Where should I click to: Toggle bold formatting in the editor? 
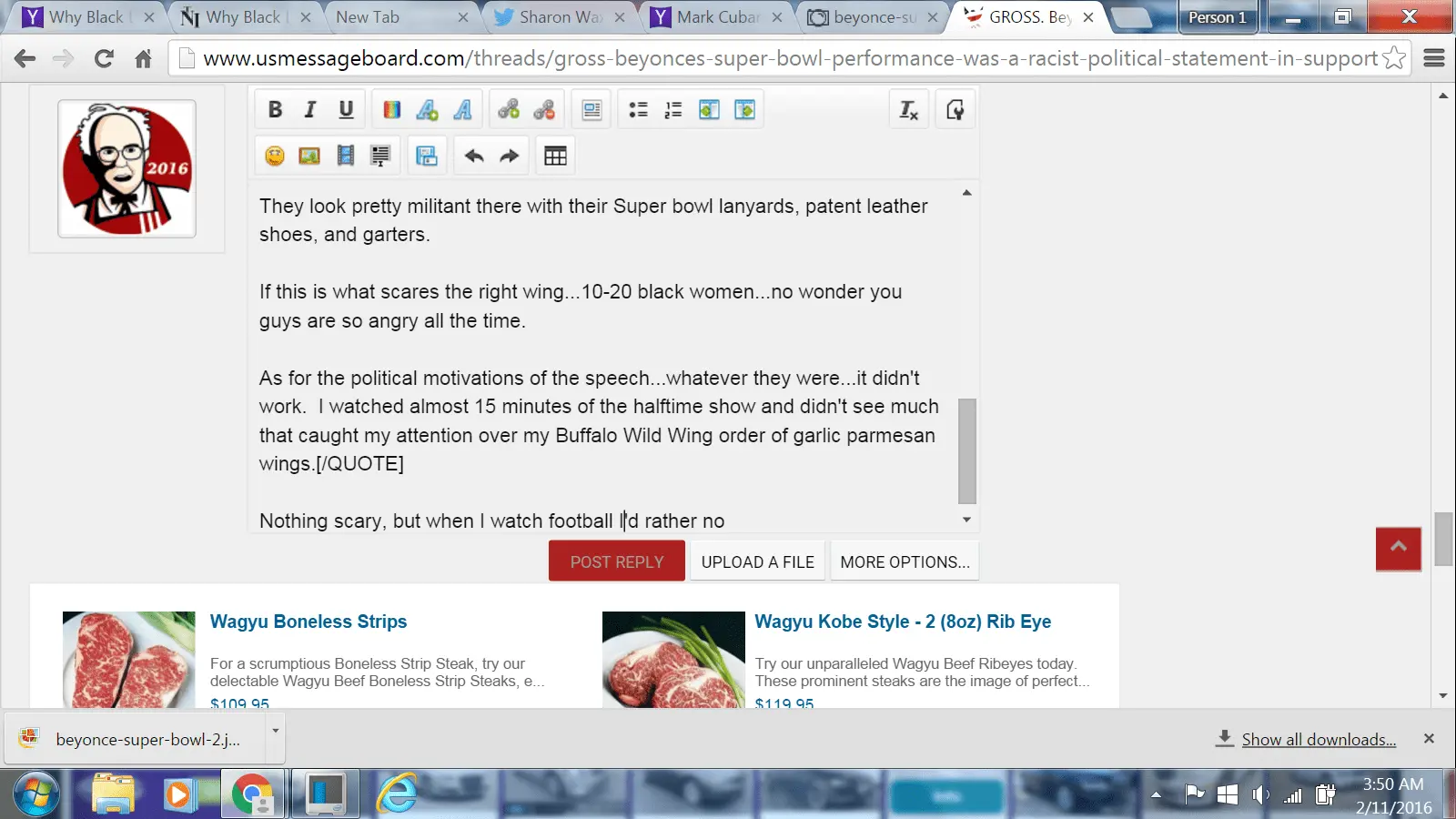click(x=275, y=110)
